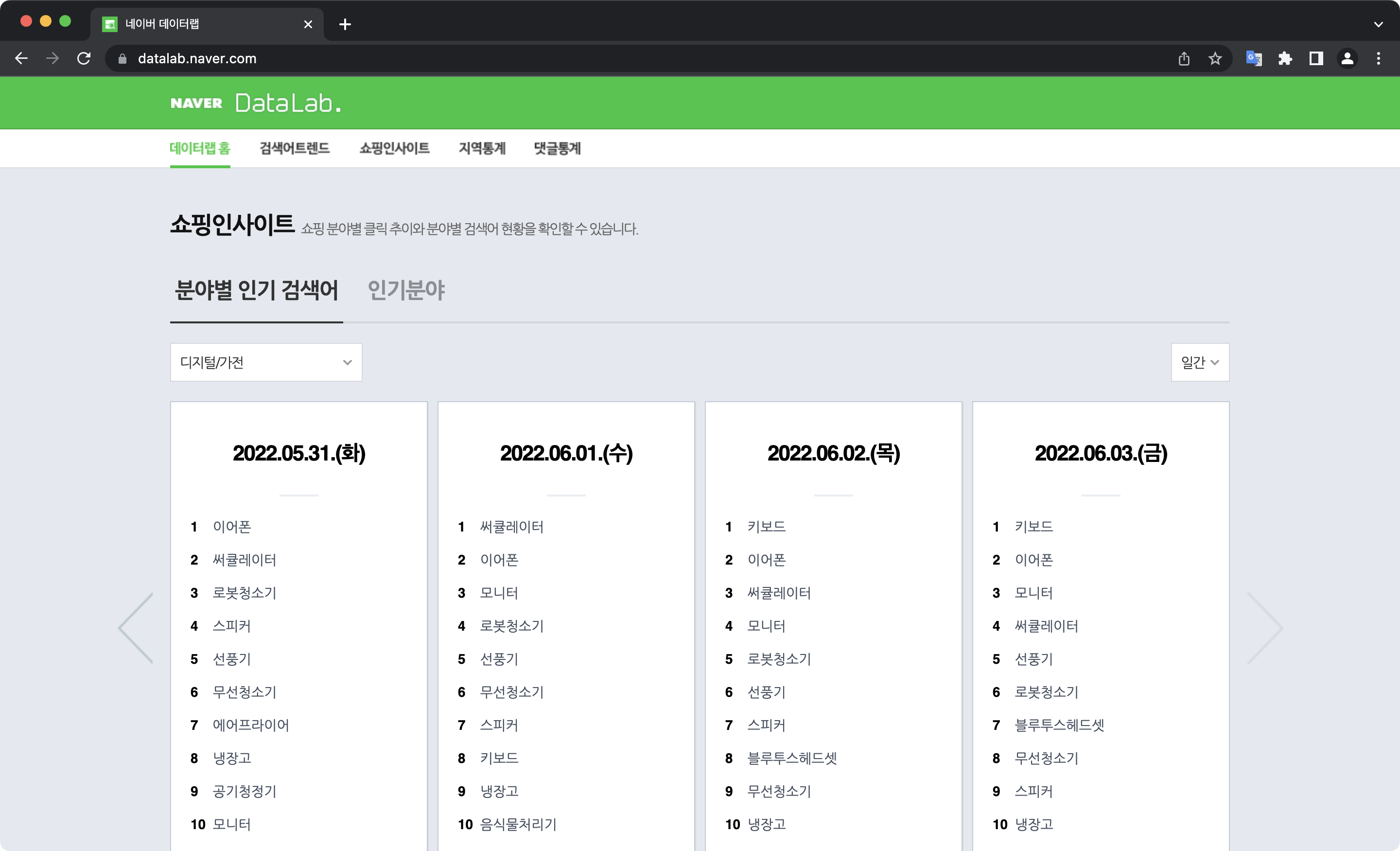
Task: Click the NAVER DataLab logo
Action: (255, 102)
